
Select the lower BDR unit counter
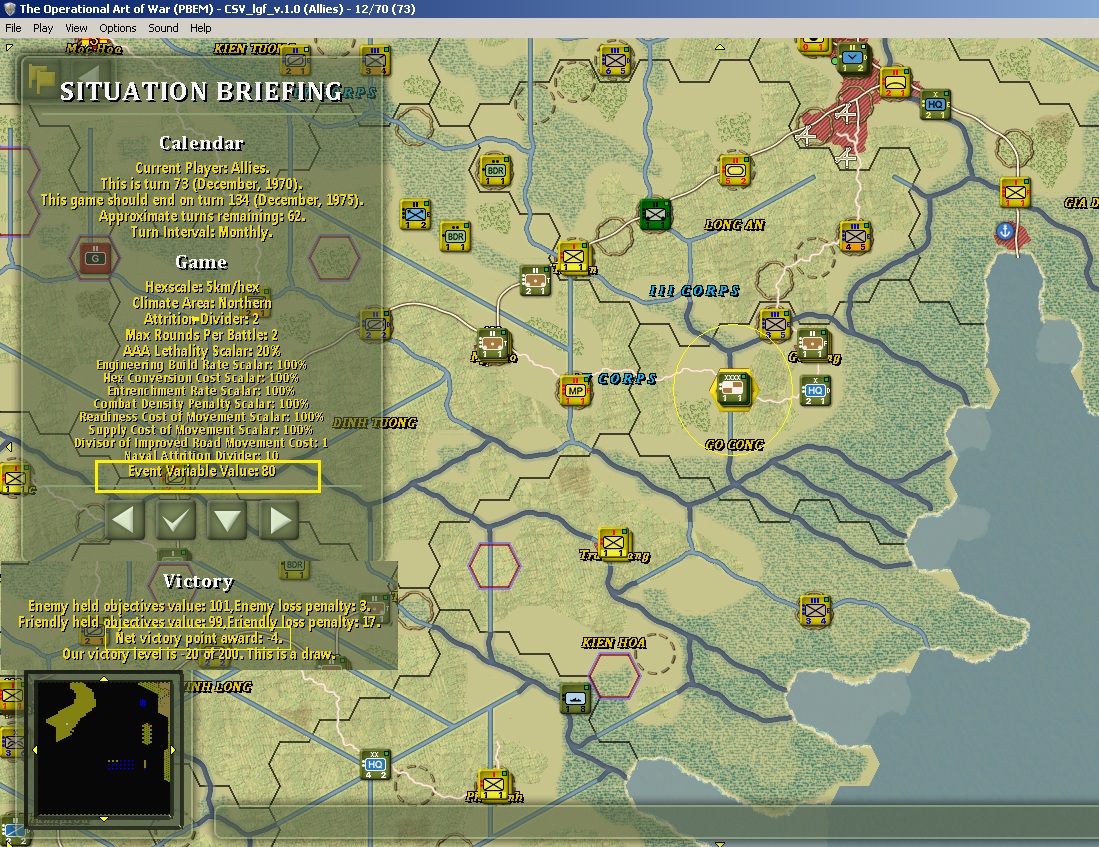(x=456, y=237)
